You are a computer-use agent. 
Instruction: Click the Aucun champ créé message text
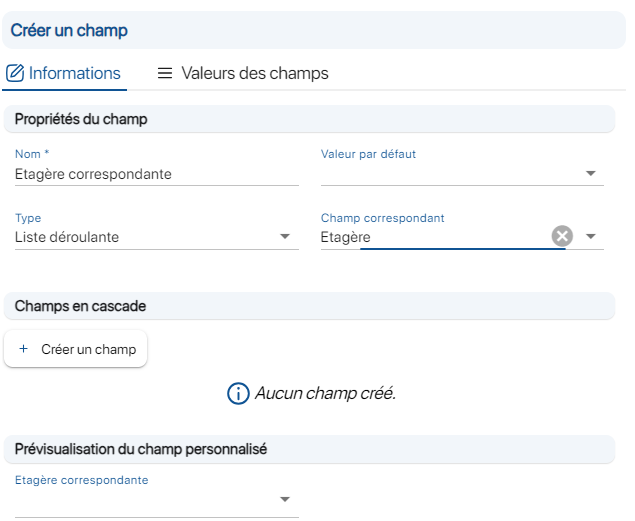[325, 393]
